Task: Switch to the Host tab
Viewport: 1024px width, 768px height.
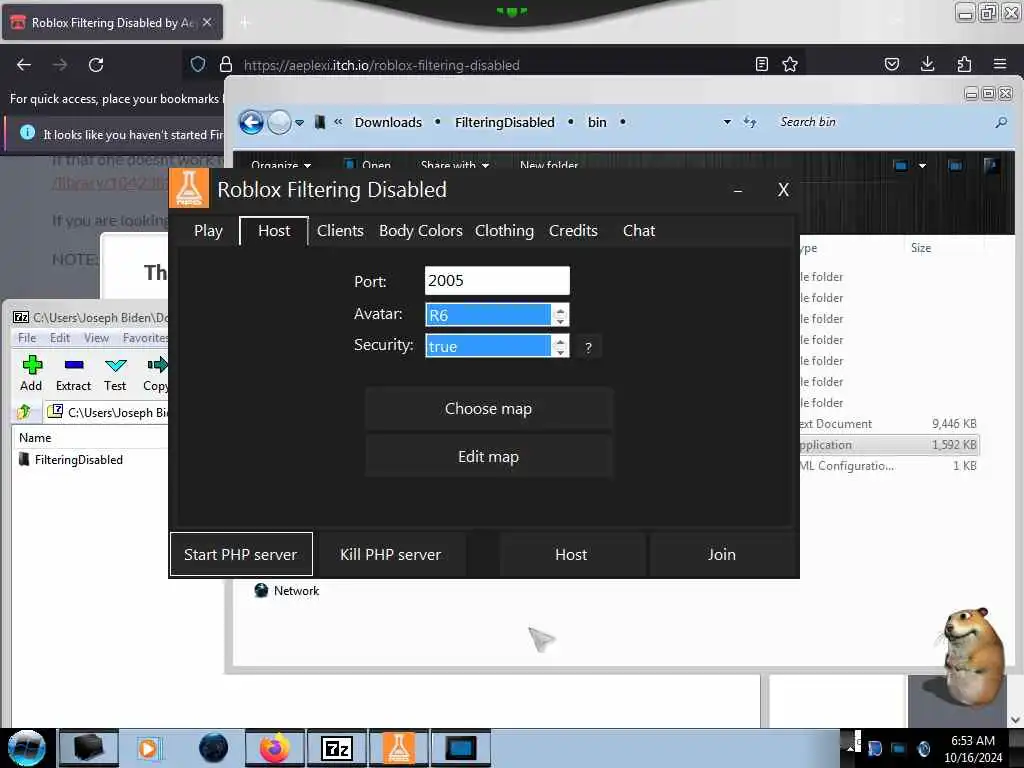Action: tap(274, 231)
